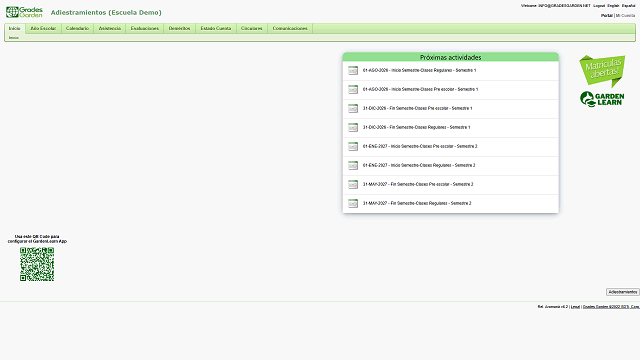
Task: Select 01-ENE Inicio Semestre Clases Regulares text
Action: tap(419, 165)
